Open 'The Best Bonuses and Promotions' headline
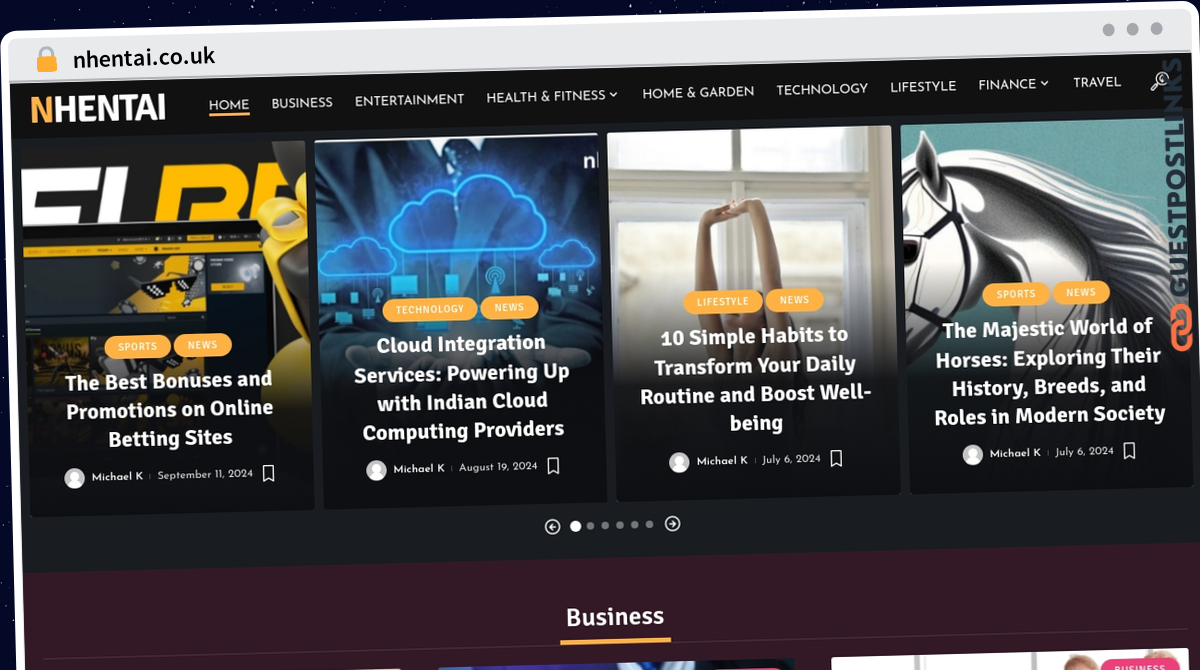 [170, 409]
